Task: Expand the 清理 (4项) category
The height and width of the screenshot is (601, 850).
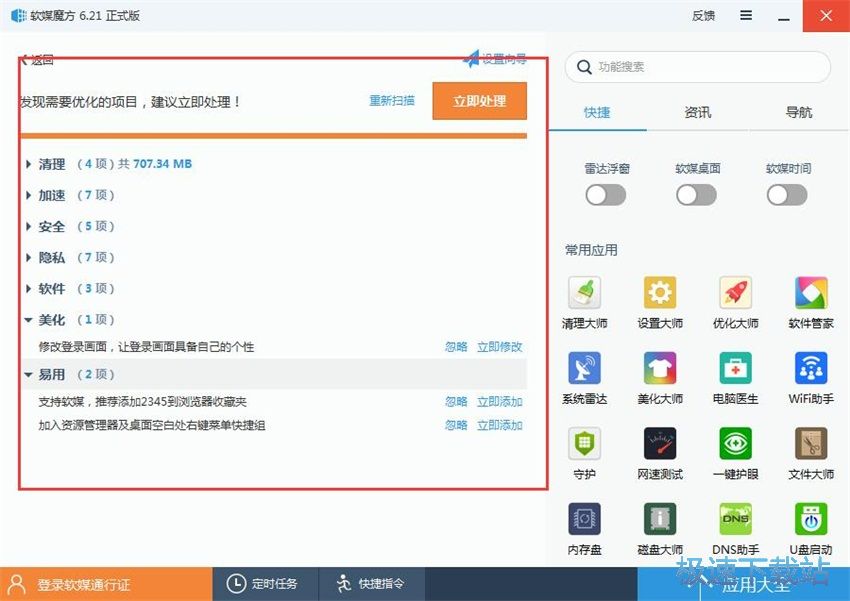Action: 29,164
